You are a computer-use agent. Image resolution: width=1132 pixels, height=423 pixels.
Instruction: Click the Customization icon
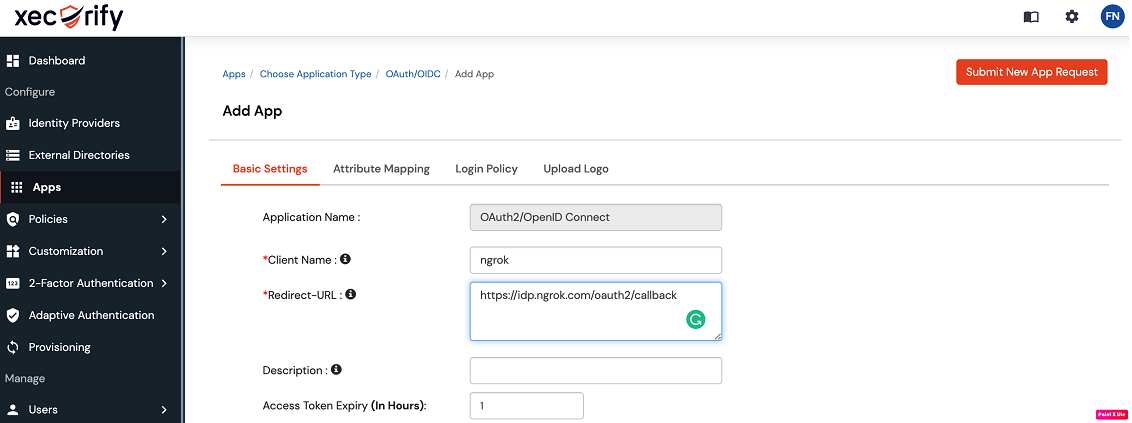(12, 251)
